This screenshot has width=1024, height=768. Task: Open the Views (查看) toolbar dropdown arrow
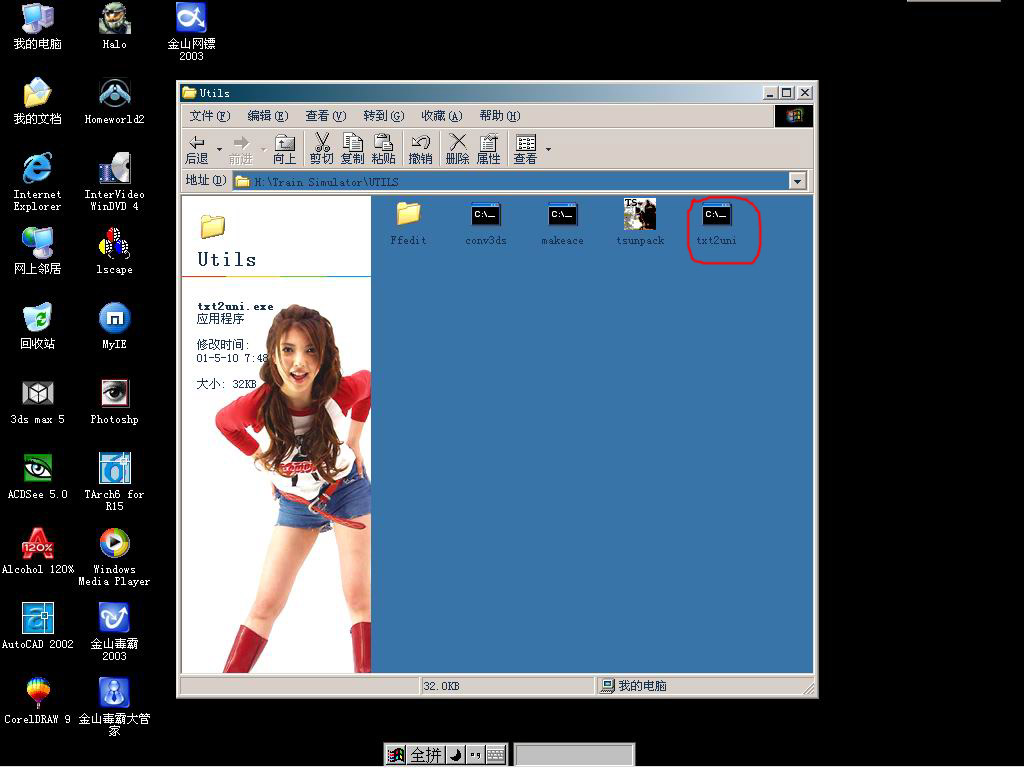pos(548,150)
